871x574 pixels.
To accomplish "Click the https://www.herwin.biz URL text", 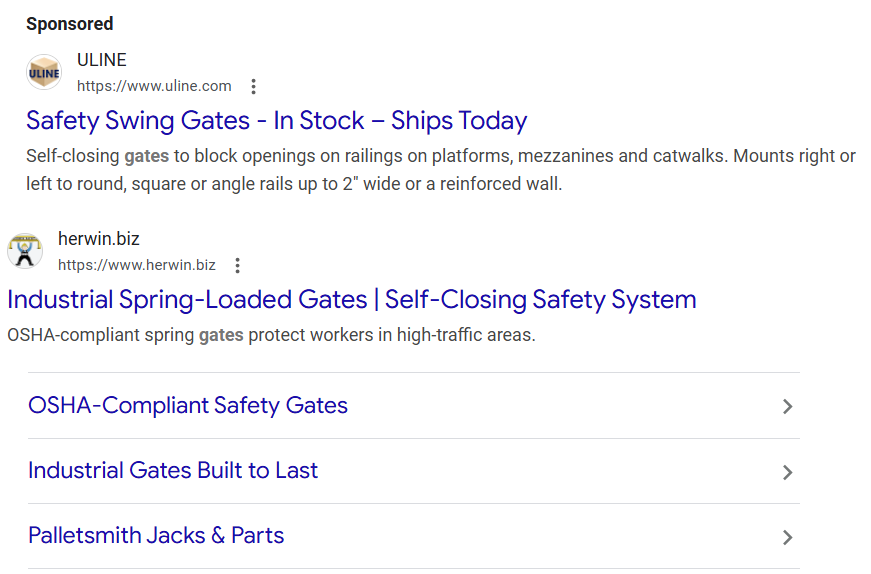I will (x=136, y=265).
